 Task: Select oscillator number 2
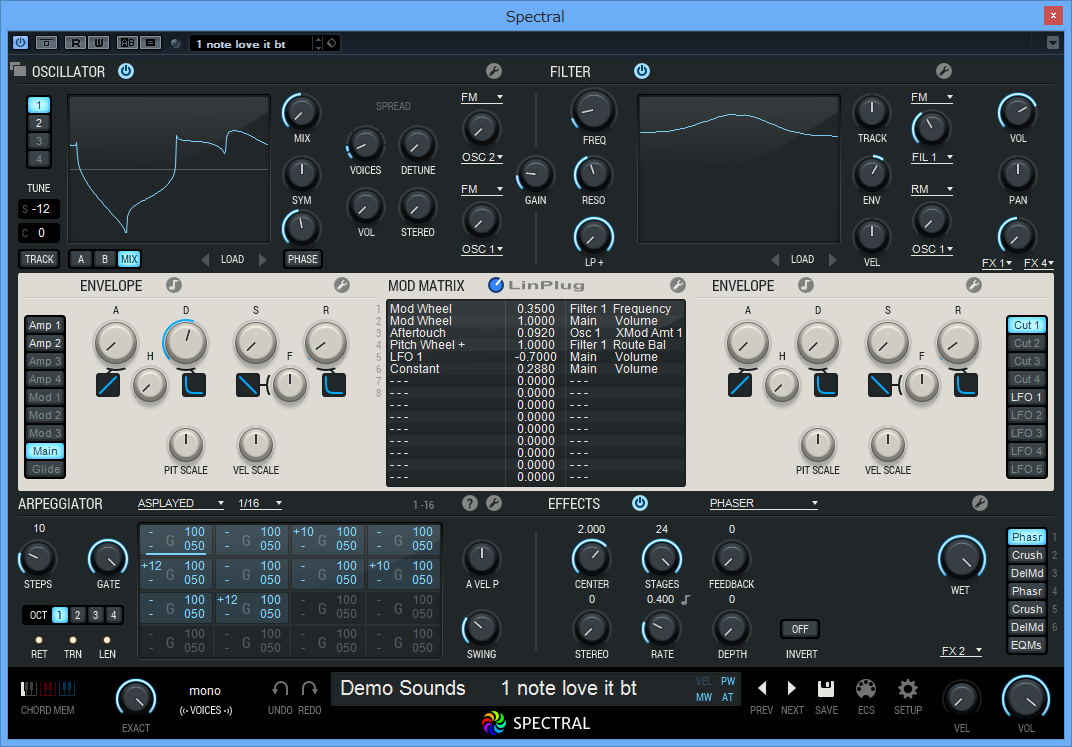[x=39, y=123]
